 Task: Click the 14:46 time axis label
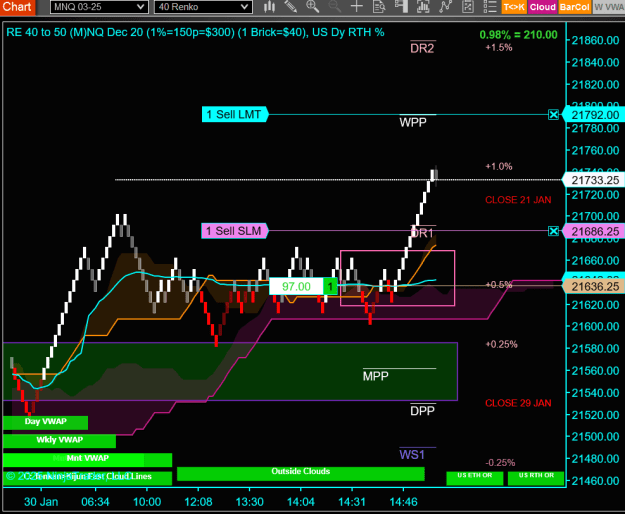[403, 502]
